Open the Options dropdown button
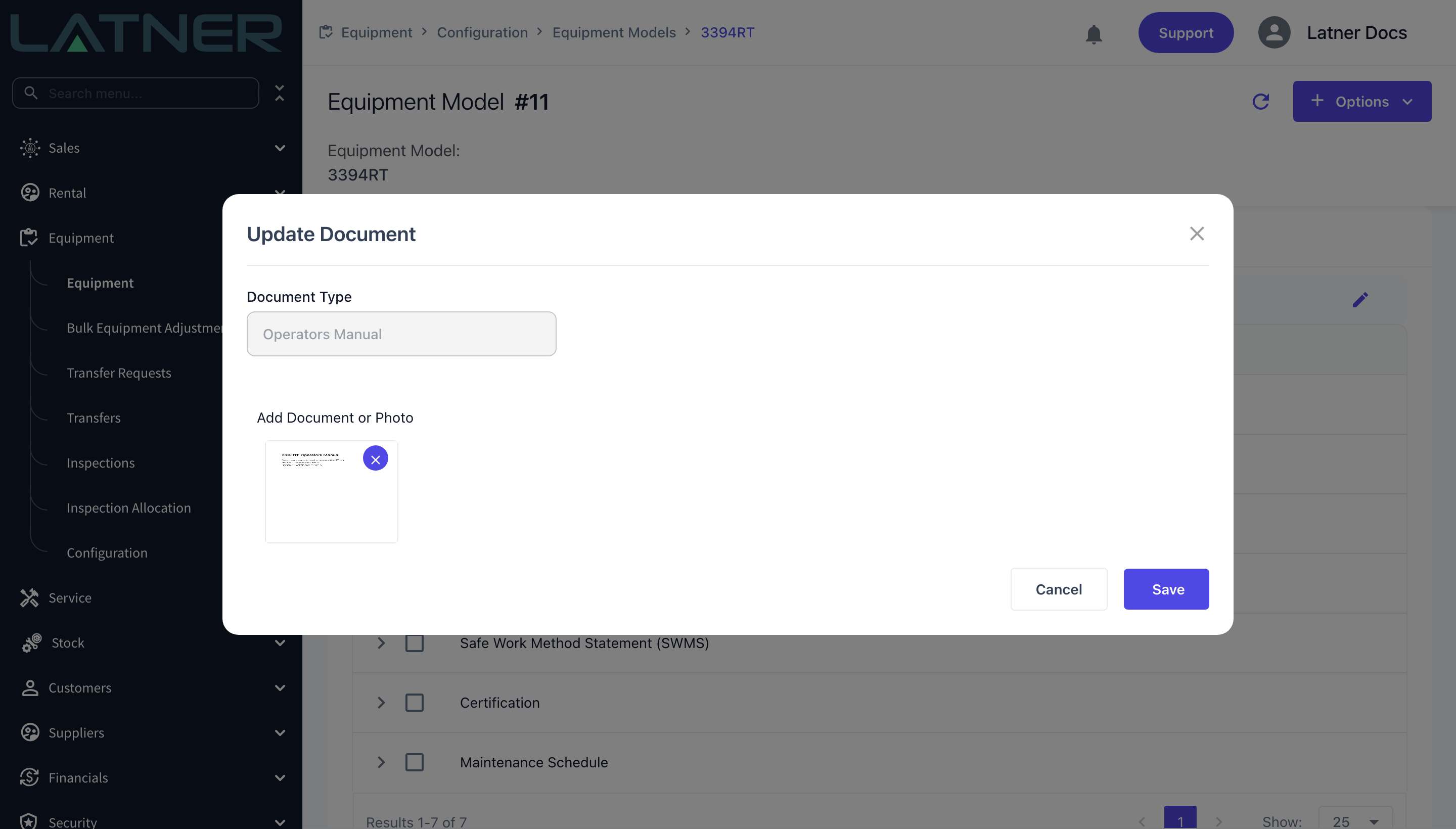Screen dimensions: 1456x829 click(1362, 101)
